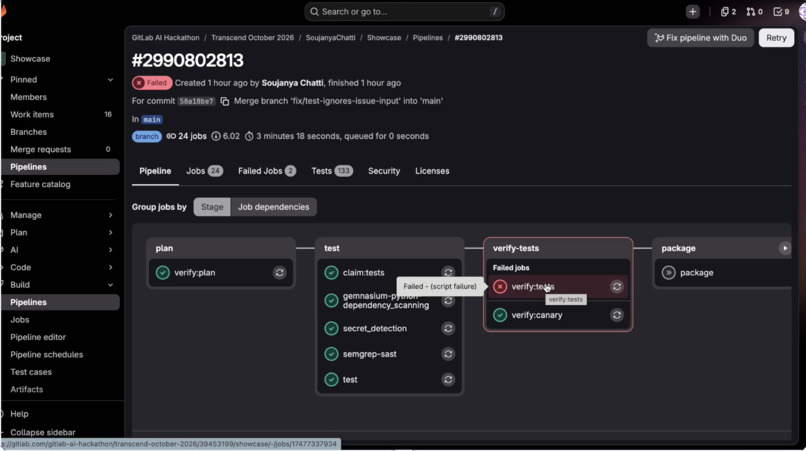Open Artifacts in sidebar
Image resolution: width=806 pixels, height=451 pixels.
tap(27, 389)
